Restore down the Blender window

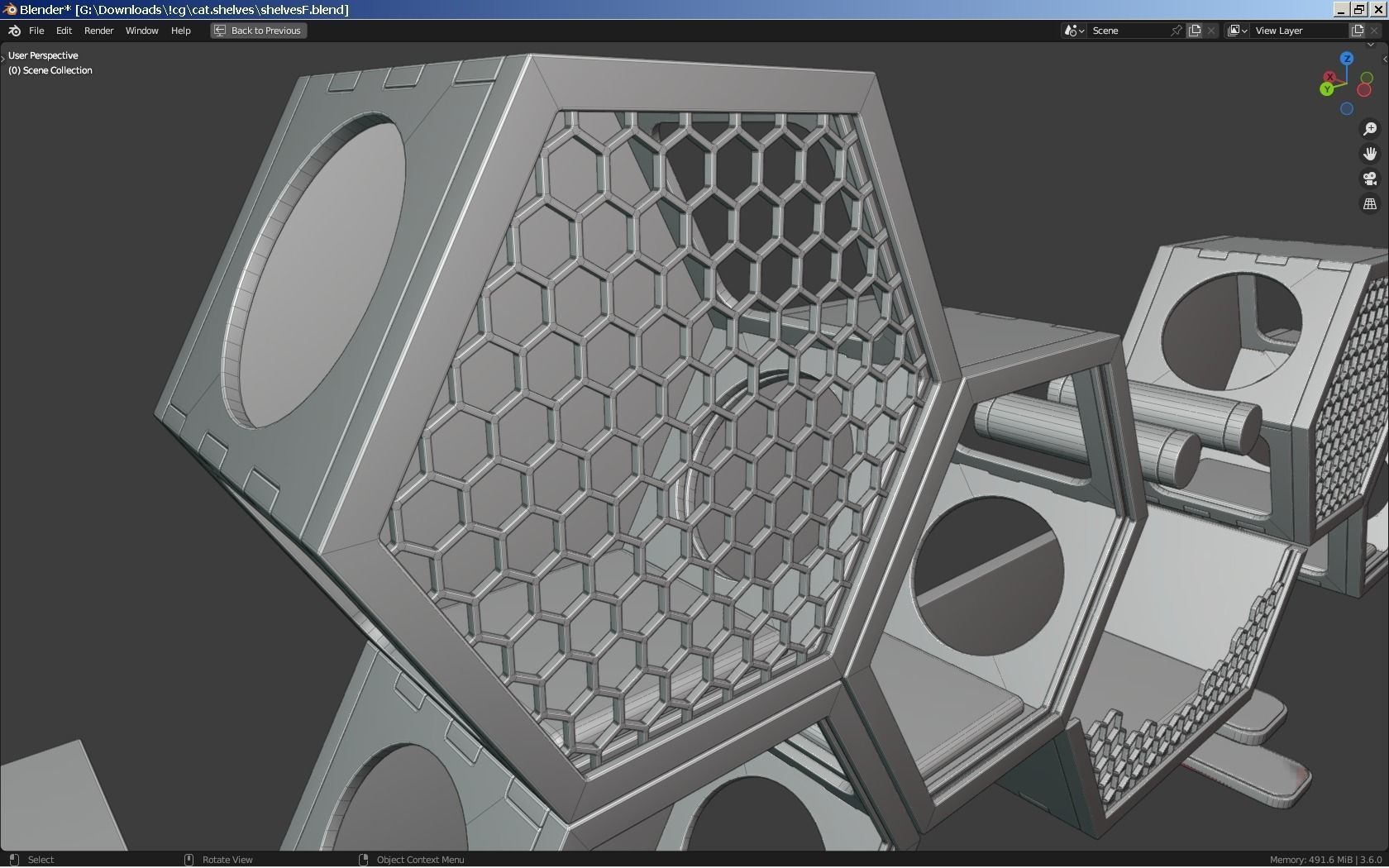point(1359,9)
